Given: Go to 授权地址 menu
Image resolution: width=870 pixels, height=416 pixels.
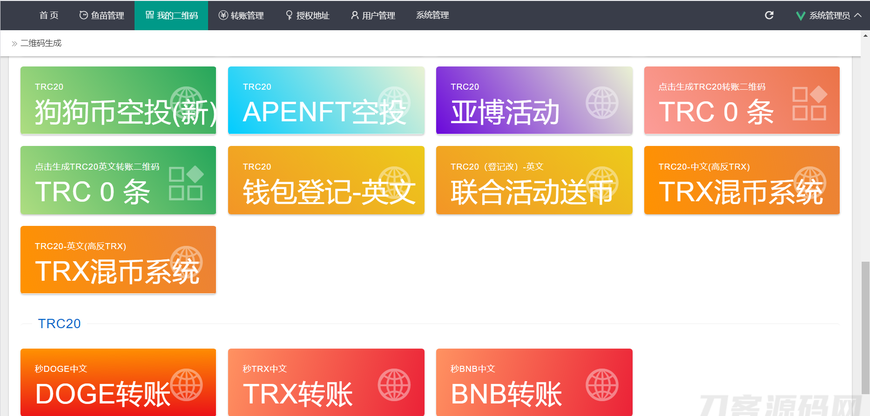Looking at the screenshot, I should (307, 15).
